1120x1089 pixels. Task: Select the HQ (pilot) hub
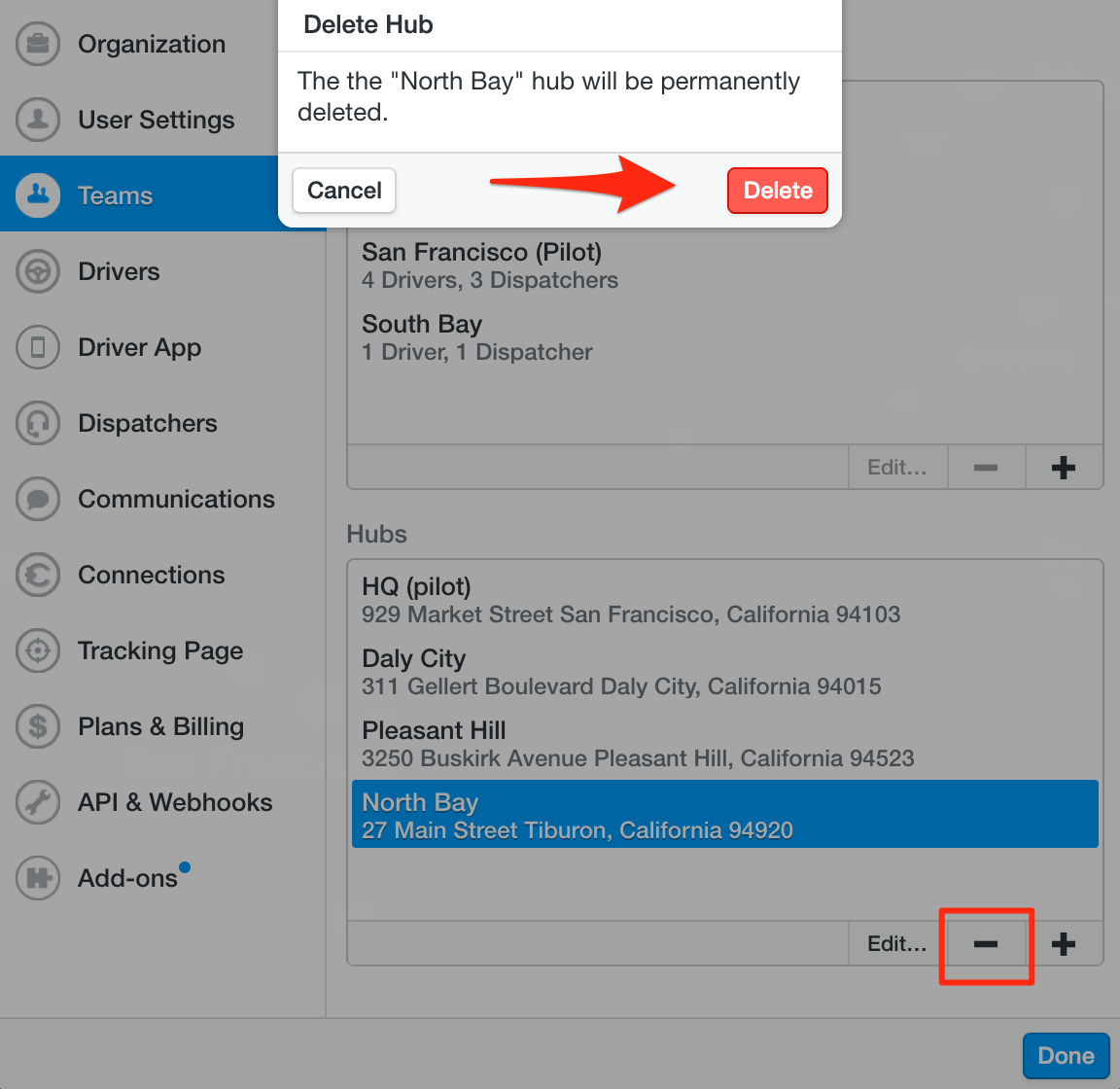point(725,600)
